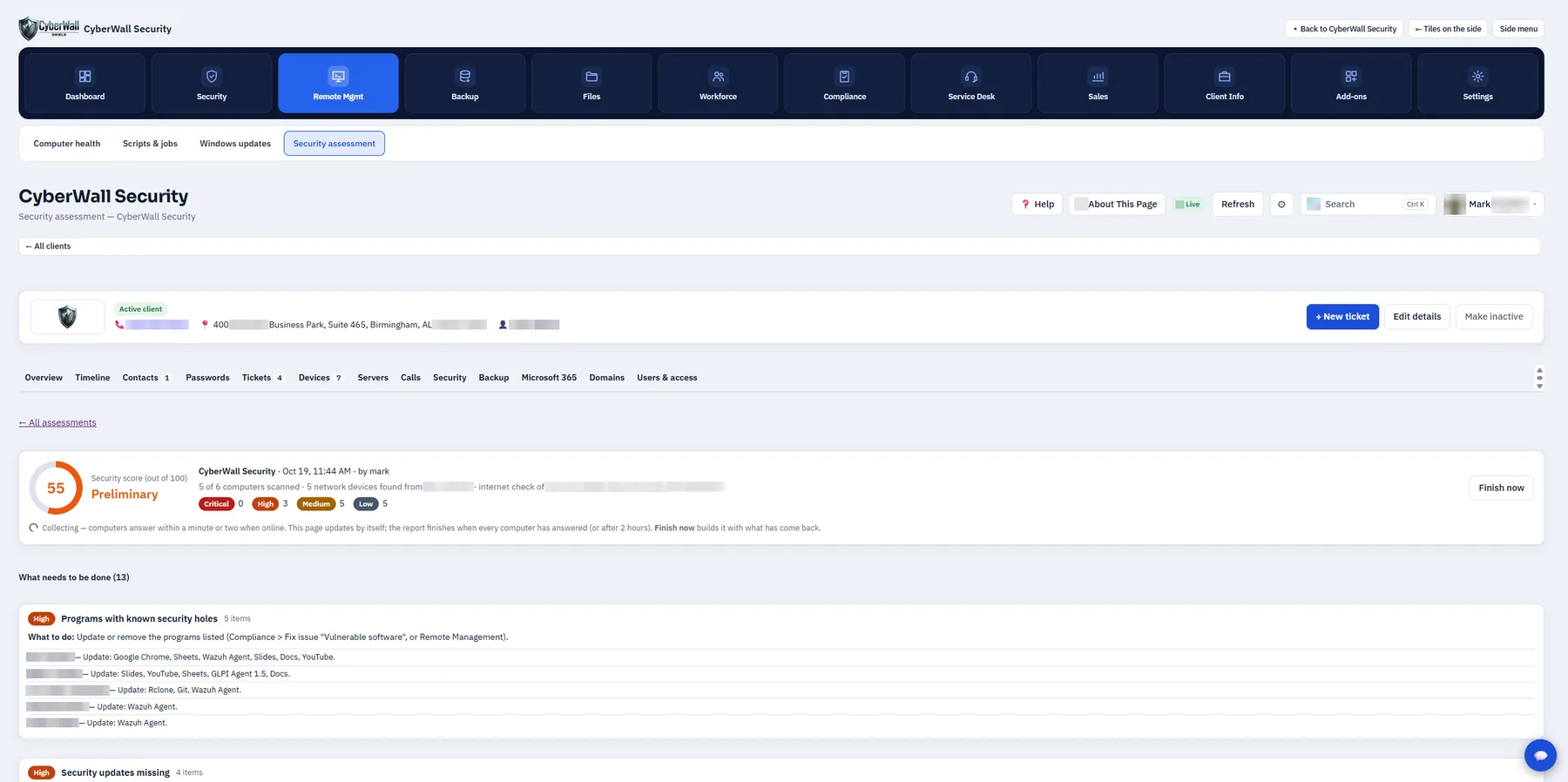The width and height of the screenshot is (1568, 782).
Task: Click Edit details button
Action: (1416, 317)
